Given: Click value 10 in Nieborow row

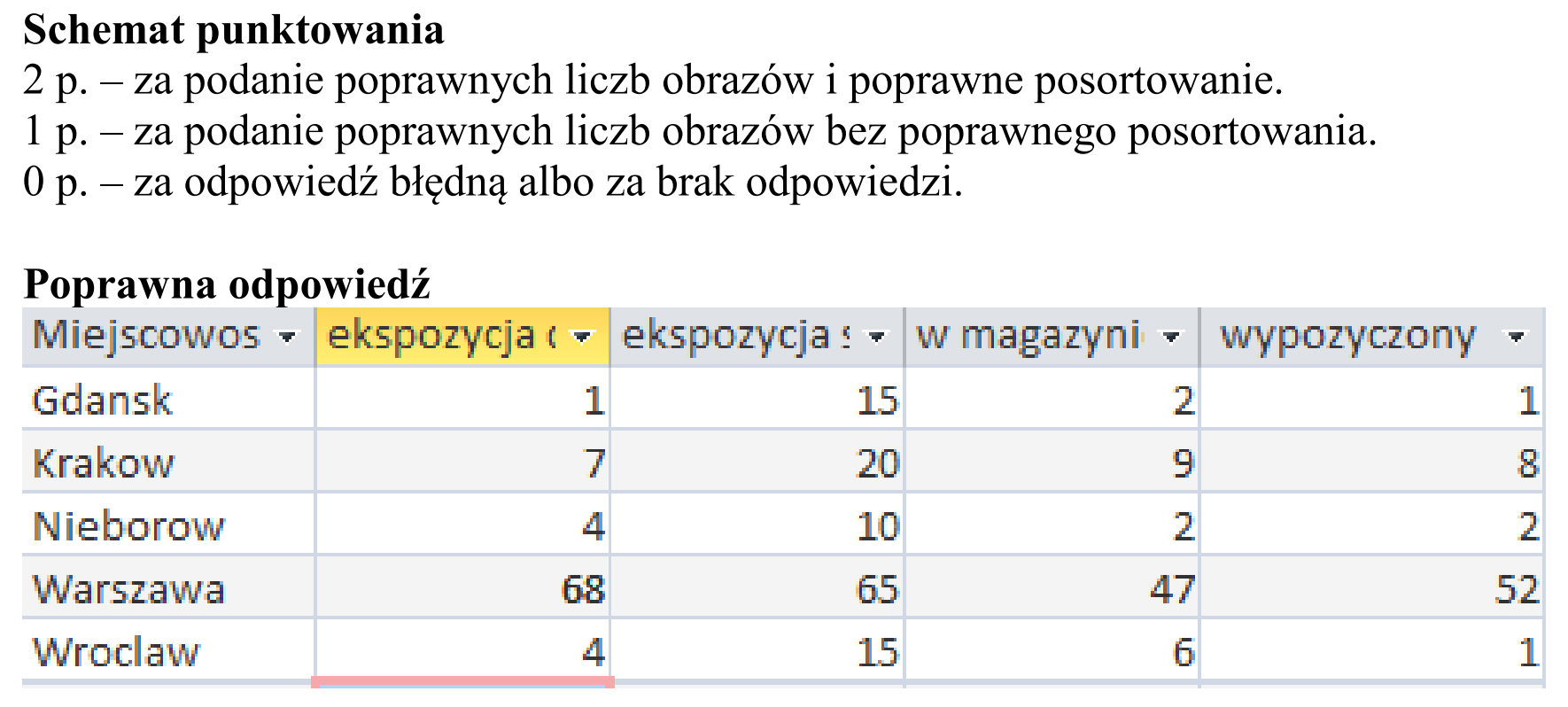Looking at the screenshot, I should pos(878,526).
